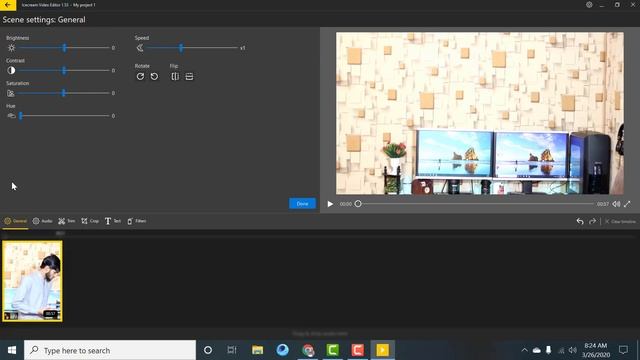Image resolution: width=640 pixels, height=360 pixels.
Task: Open the settings gear in title bar
Action: [589, 5]
